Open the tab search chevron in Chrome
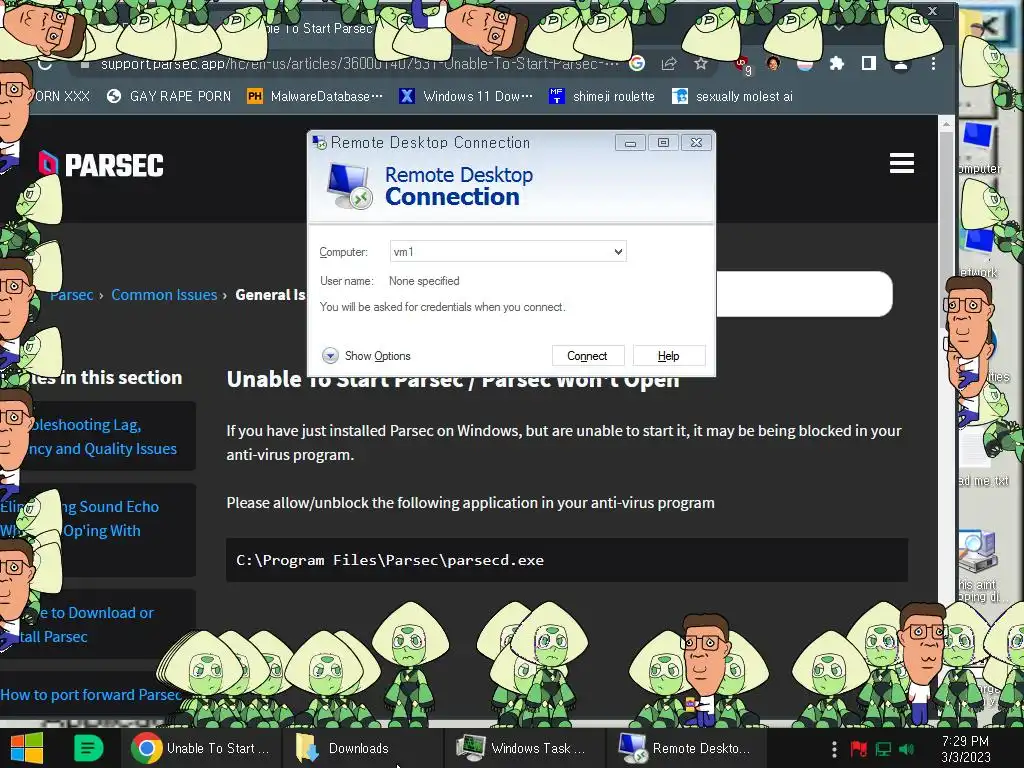Image resolution: width=1024 pixels, height=768 pixels. (x=839, y=29)
